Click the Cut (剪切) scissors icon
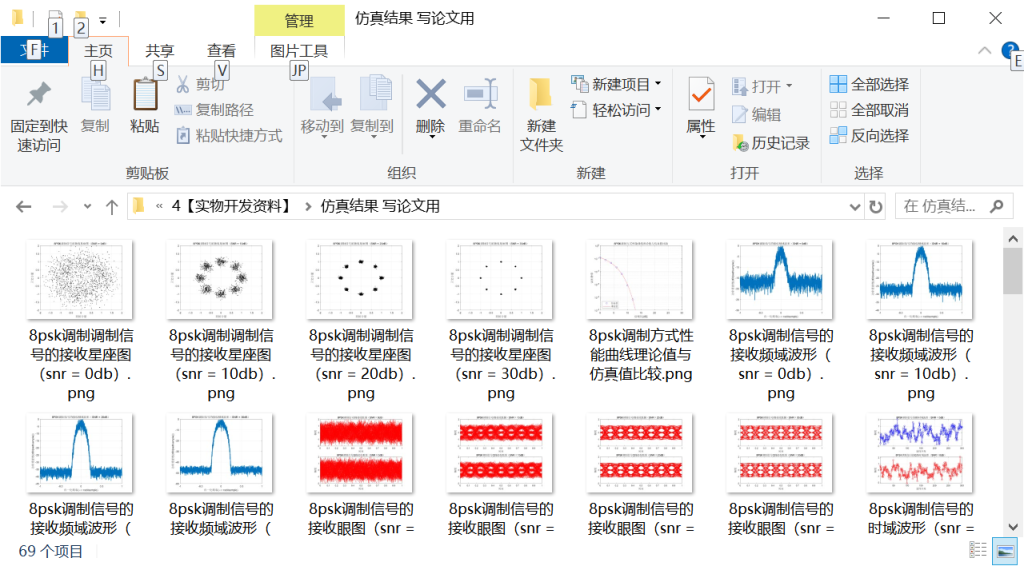1024x566 pixels. pos(183,84)
